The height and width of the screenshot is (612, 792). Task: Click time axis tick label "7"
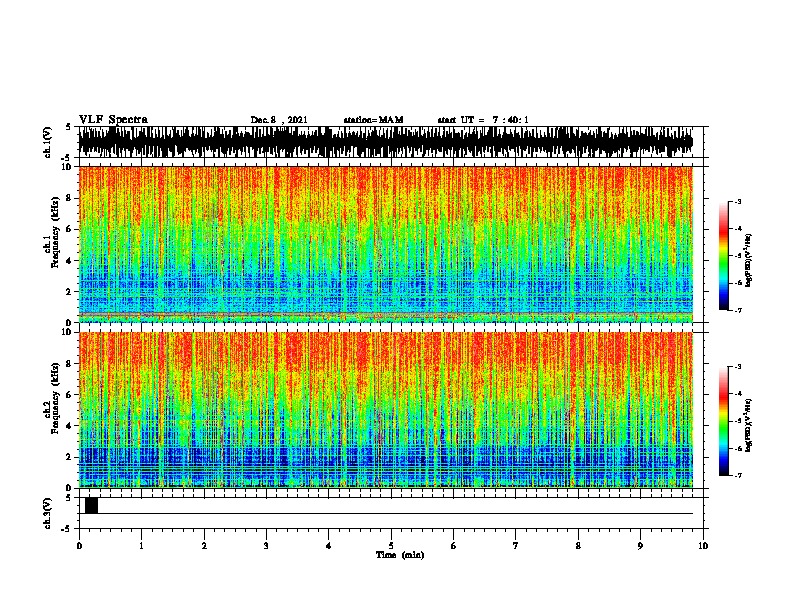pyautogui.click(x=516, y=546)
